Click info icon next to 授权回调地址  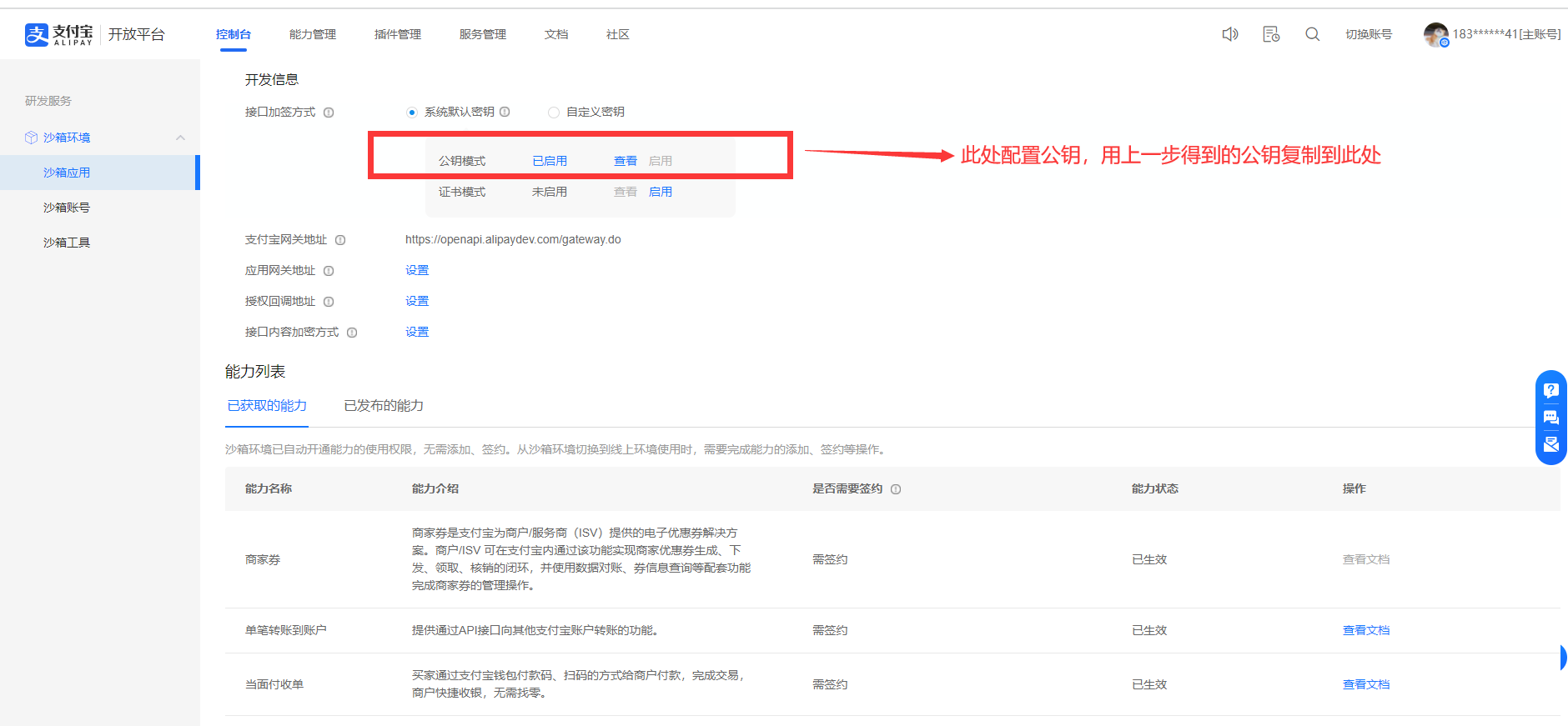(329, 302)
